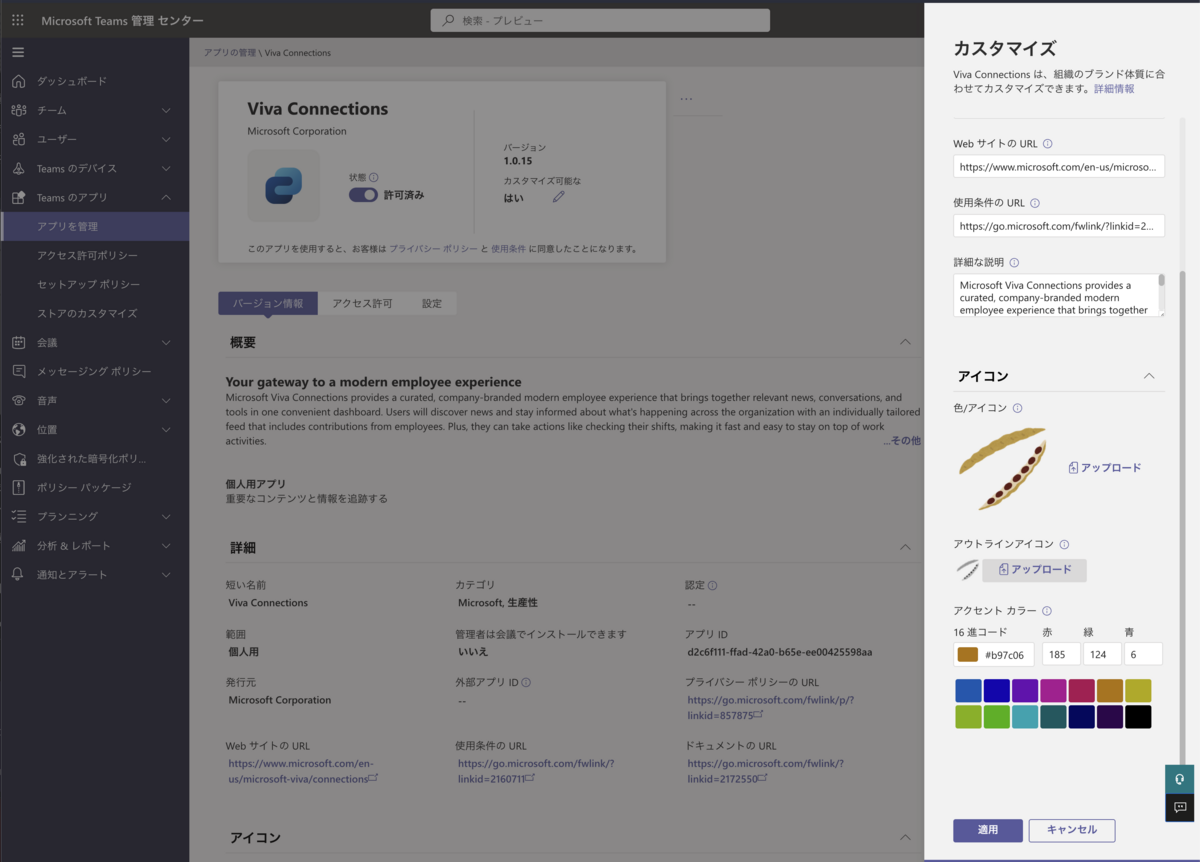Expand the チーム sidebar section
Image resolution: width=1200 pixels, height=862 pixels.
click(166, 110)
